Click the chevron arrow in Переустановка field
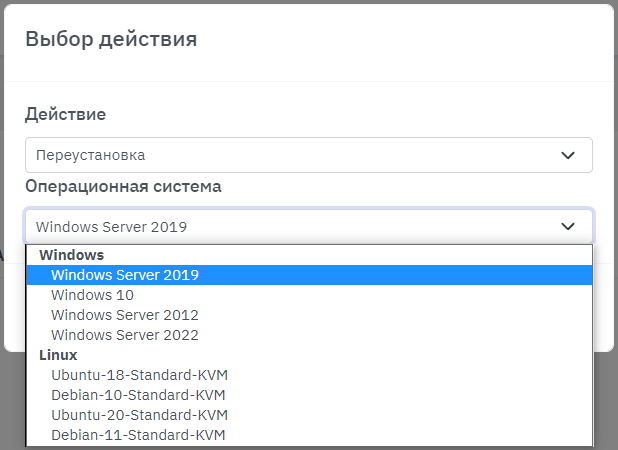 [x=568, y=155]
